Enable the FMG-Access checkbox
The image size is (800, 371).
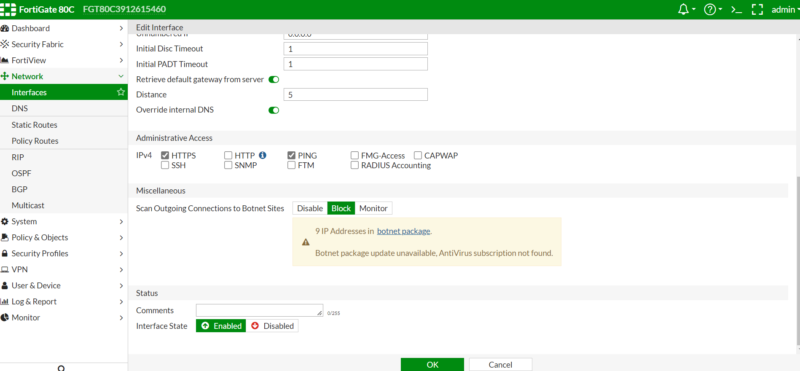coord(355,155)
